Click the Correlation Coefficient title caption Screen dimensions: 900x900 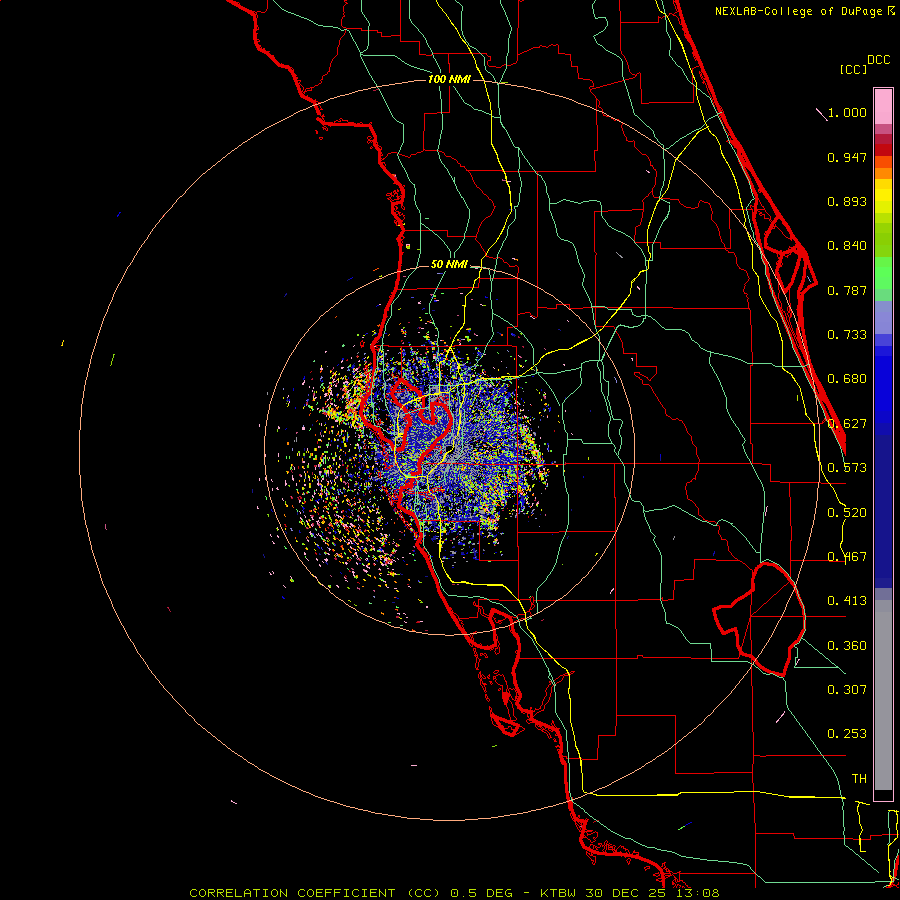click(455, 893)
